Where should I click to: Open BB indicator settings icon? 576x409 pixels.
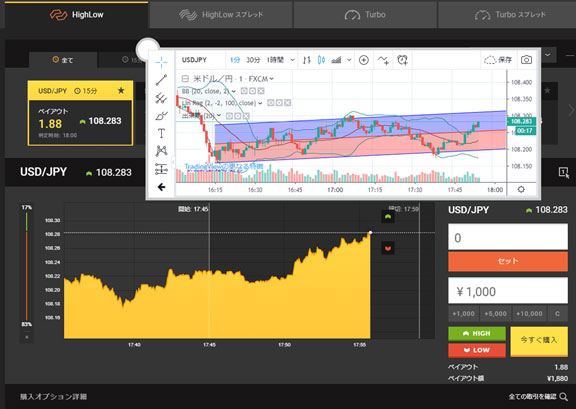252,91
